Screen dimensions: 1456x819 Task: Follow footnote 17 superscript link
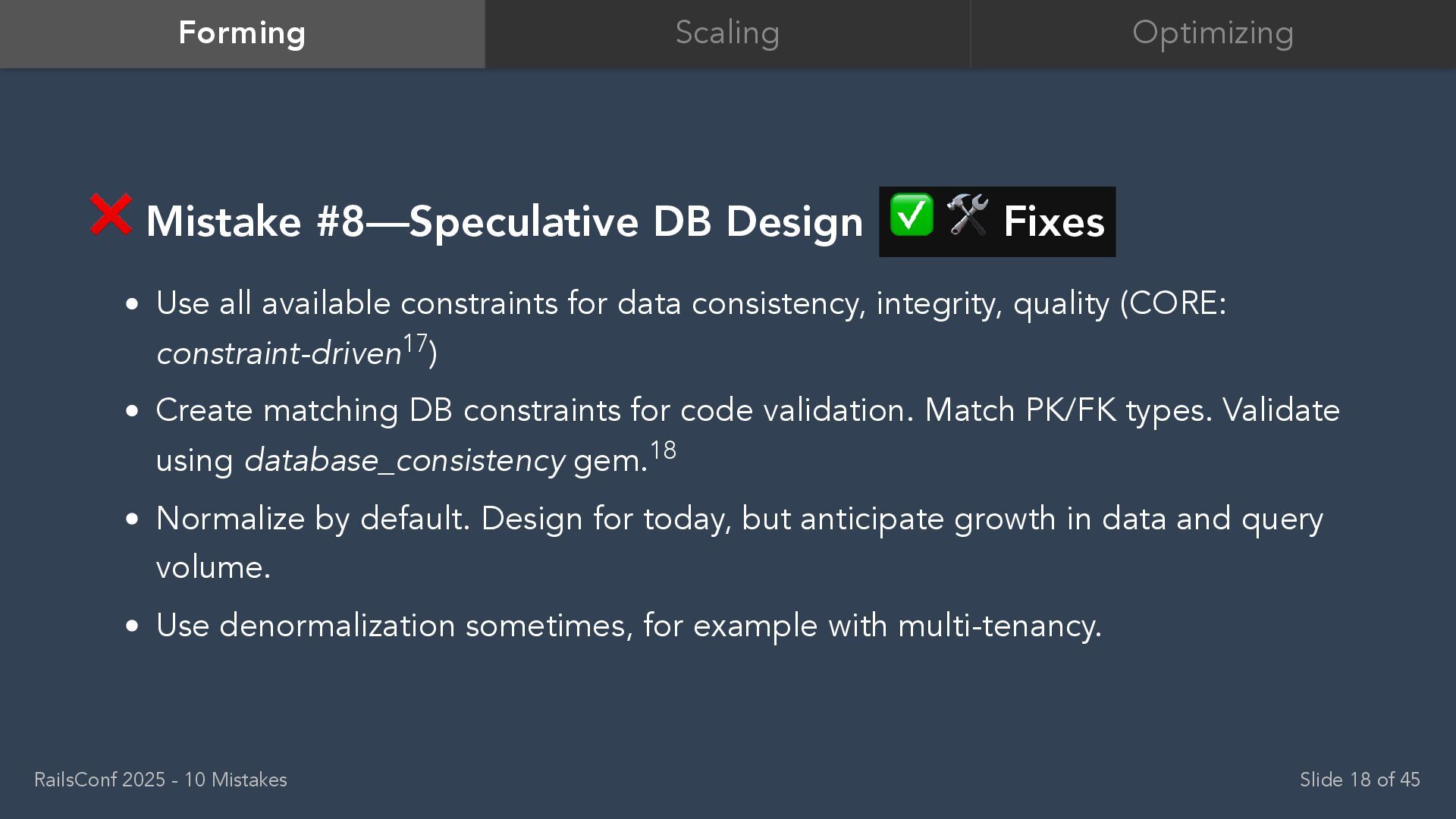[415, 343]
